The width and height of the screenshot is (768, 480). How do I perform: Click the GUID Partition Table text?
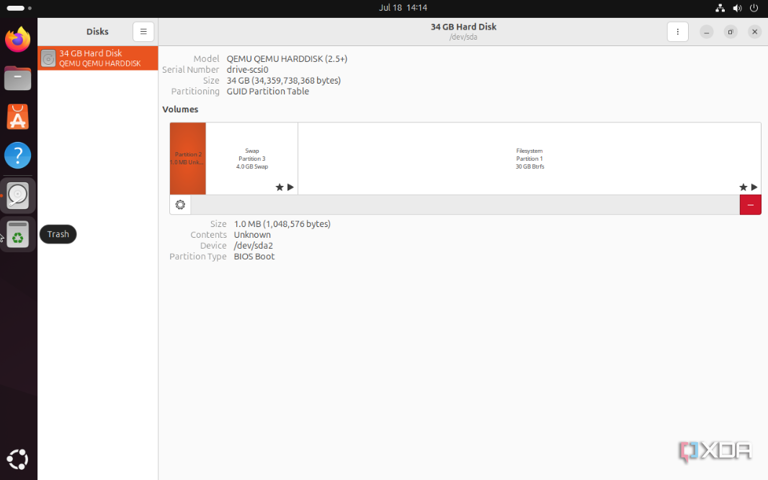(x=267, y=91)
